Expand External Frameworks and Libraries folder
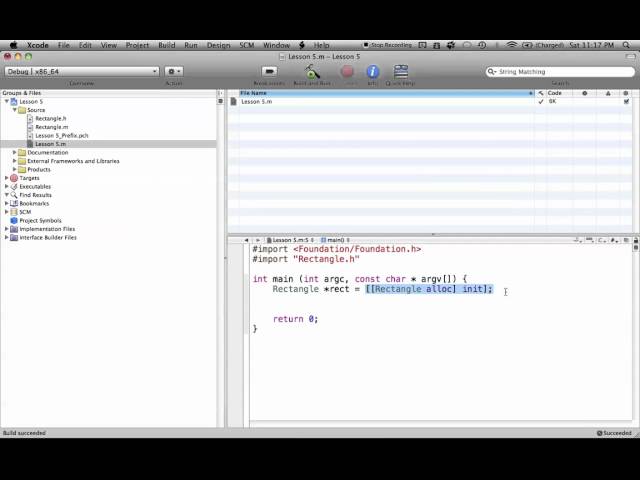 tap(15, 161)
